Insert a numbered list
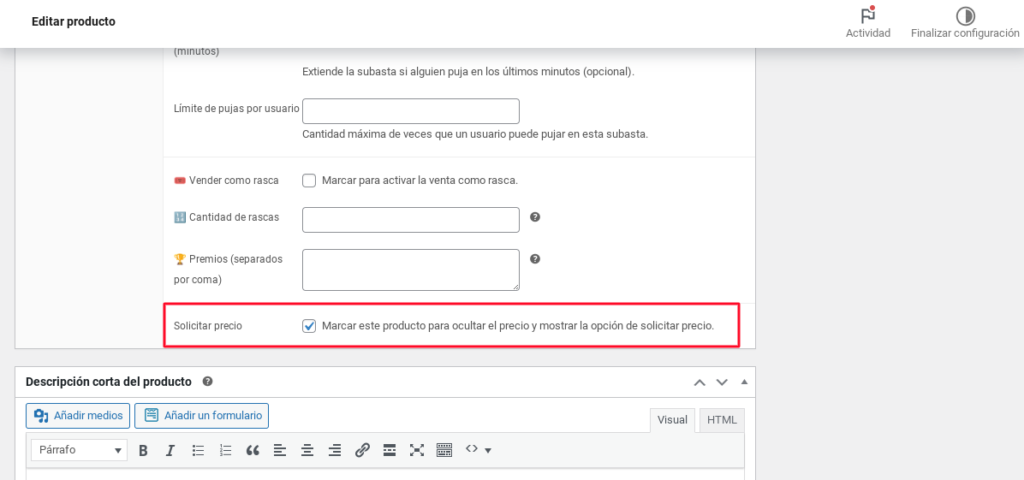 [x=226, y=450]
